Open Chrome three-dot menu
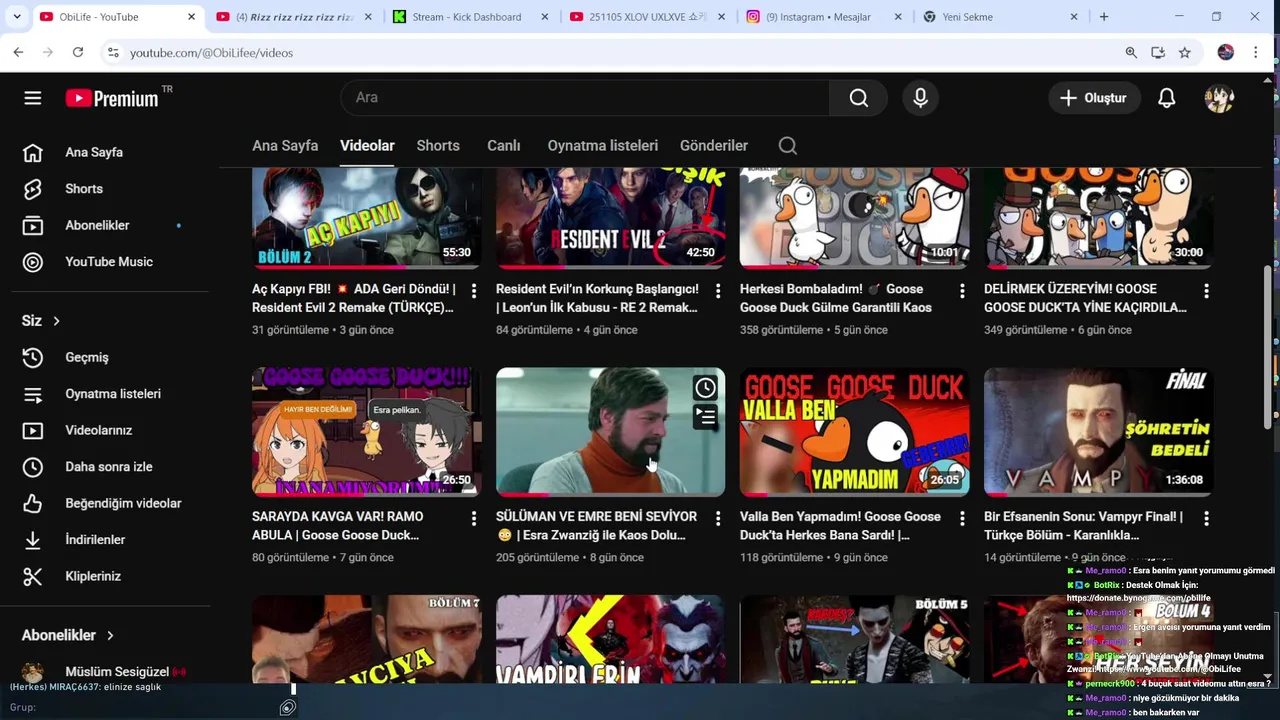Screen dimensions: 1280x720 tap(1255, 52)
